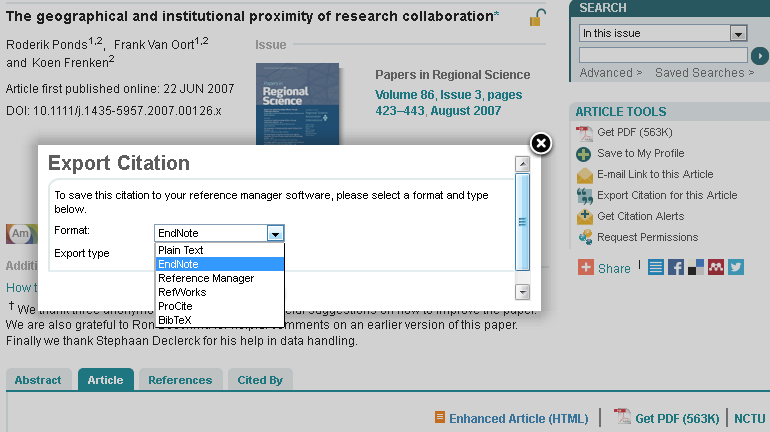Image resolution: width=770 pixels, height=432 pixels.
Task: Click the green plus Save to My Profile icon
Action: click(583, 154)
